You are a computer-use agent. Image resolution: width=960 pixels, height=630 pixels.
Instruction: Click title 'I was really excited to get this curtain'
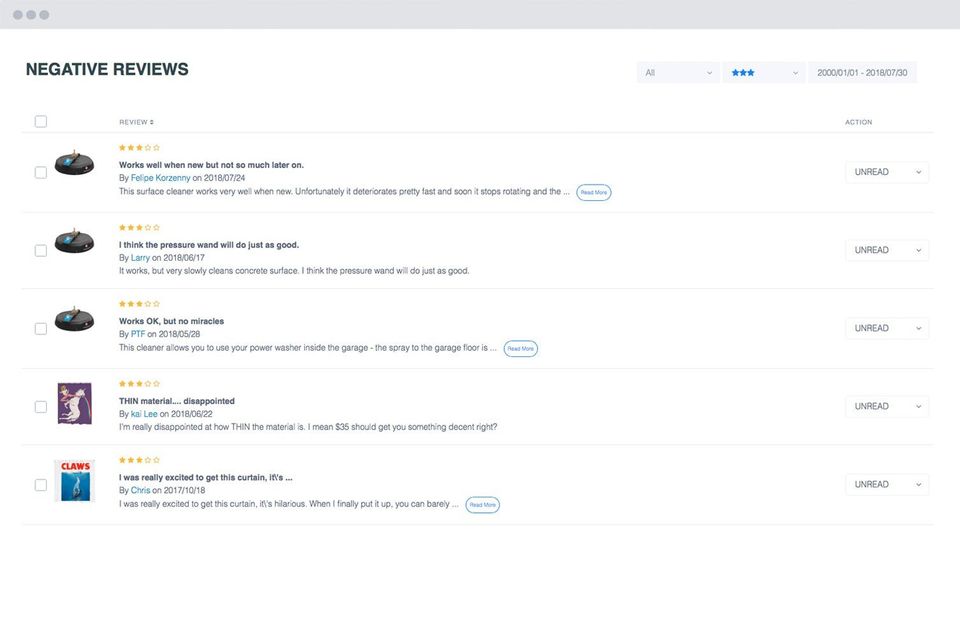click(x=206, y=477)
